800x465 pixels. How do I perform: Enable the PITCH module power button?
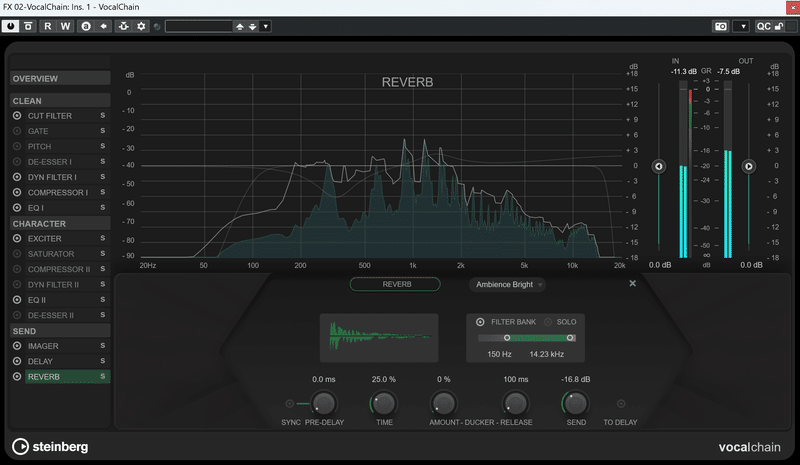[17, 146]
